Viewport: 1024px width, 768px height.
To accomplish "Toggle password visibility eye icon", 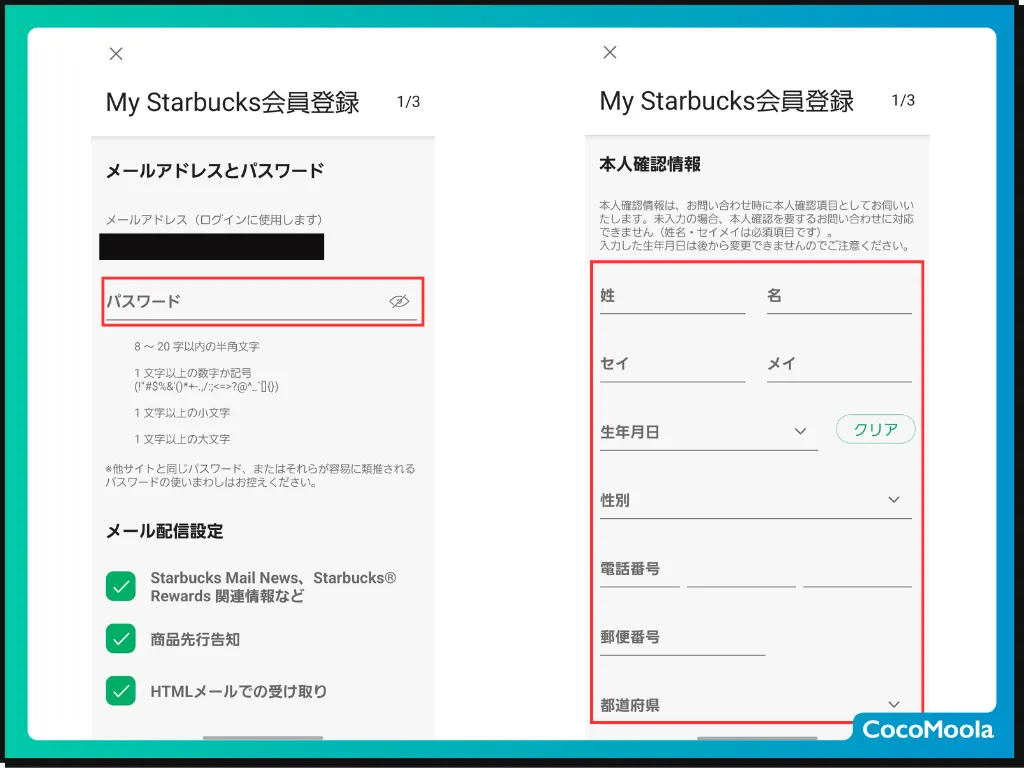I will tap(399, 301).
